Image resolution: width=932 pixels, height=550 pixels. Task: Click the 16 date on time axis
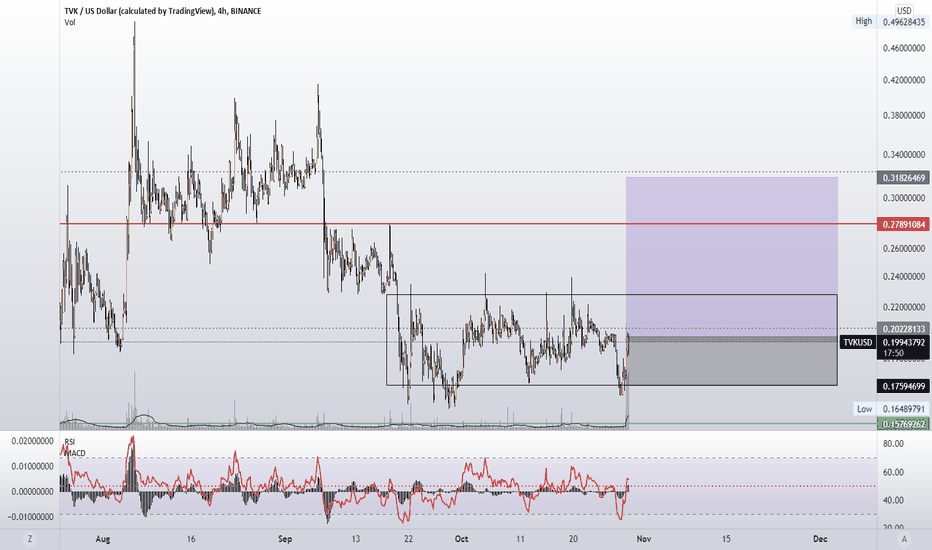pyautogui.click(x=191, y=539)
